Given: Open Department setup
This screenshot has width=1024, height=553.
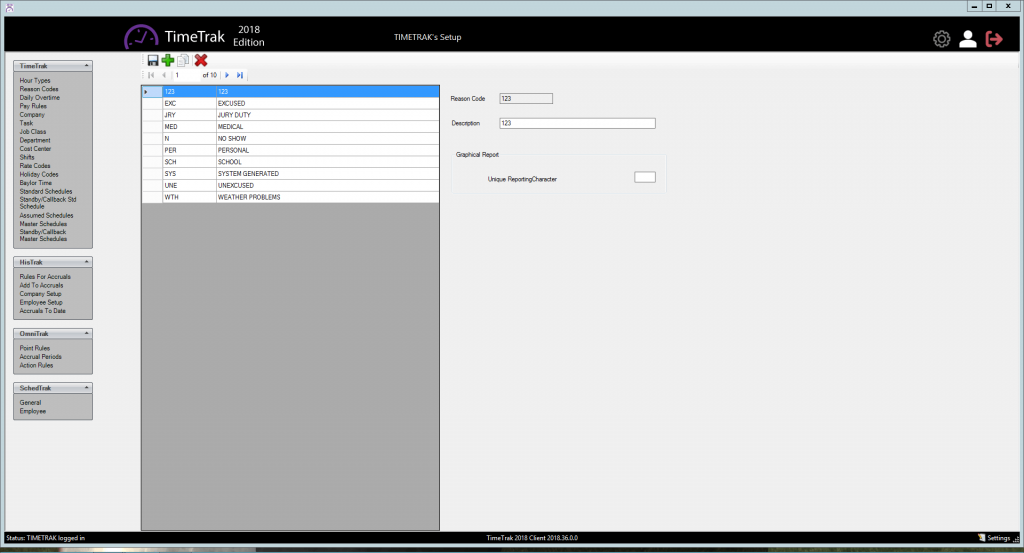Looking at the screenshot, I should click(x=35, y=140).
